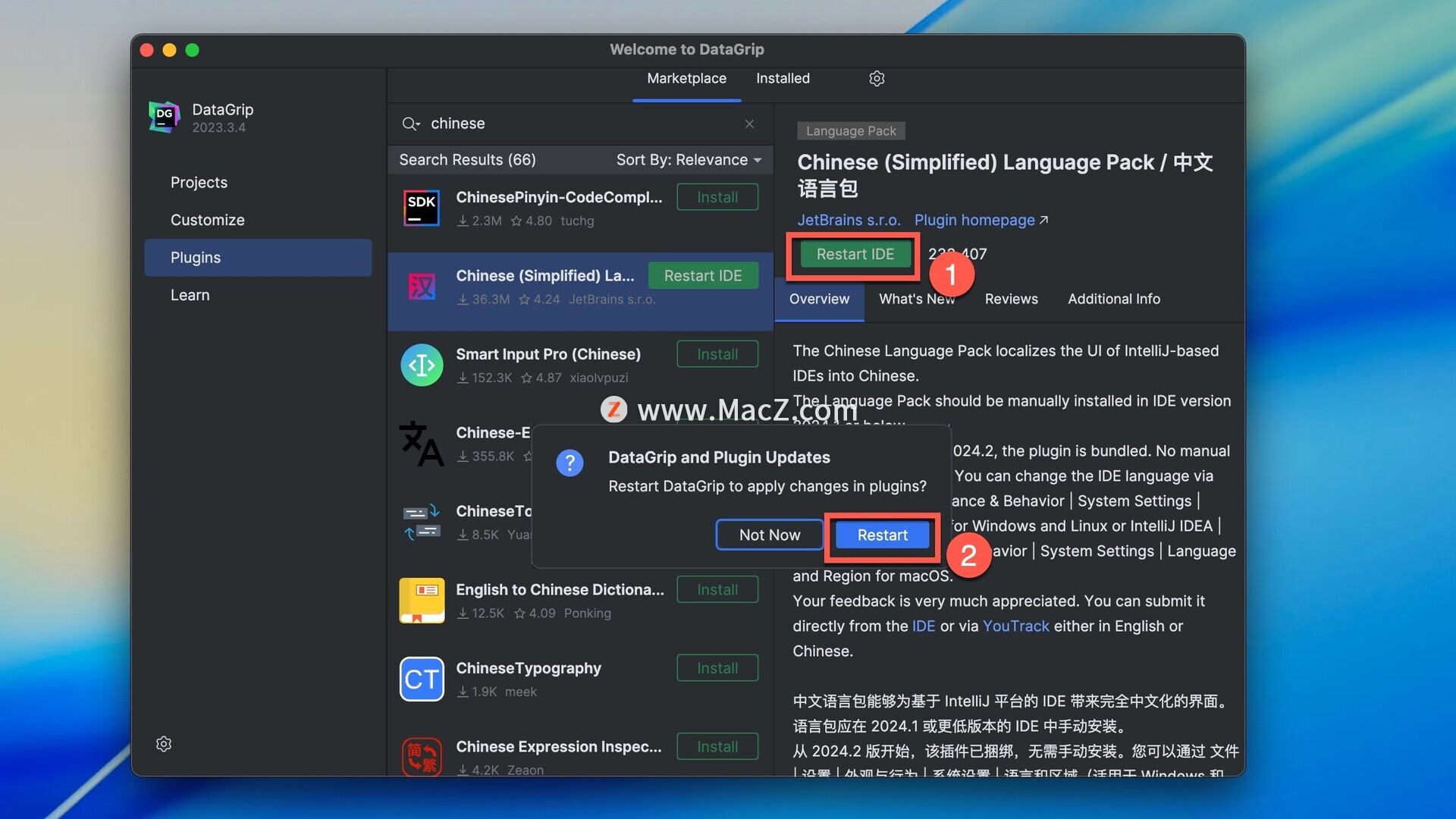Click the ChineseTo converter plugin icon
1456x819 pixels.
(x=422, y=522)
